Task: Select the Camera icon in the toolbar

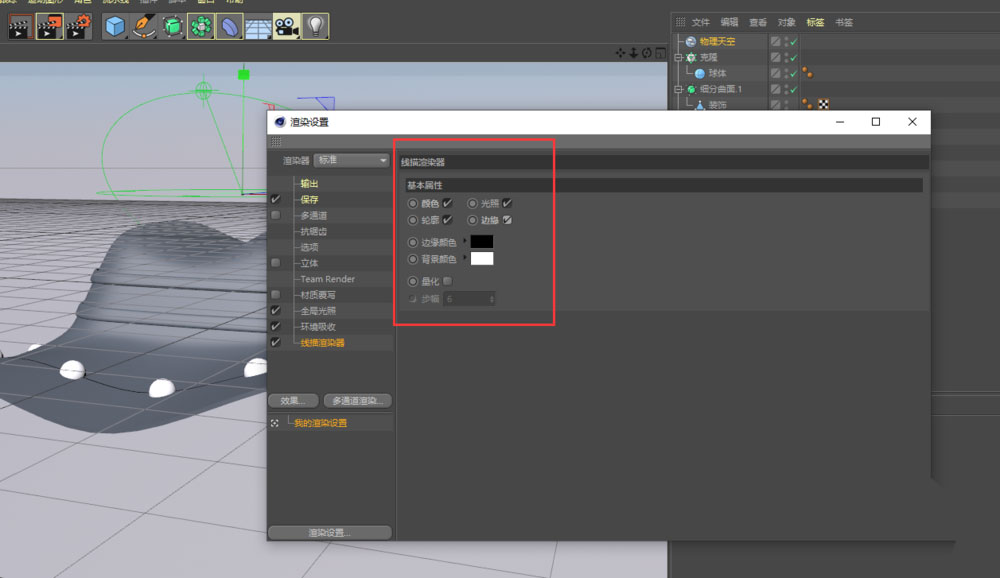Action: 287,28
